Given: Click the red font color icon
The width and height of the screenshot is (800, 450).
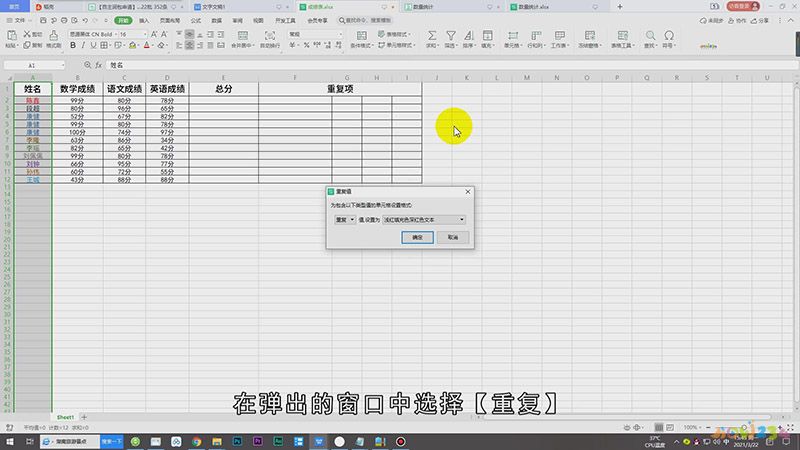Looking at the screenshot, I should 147,45.
